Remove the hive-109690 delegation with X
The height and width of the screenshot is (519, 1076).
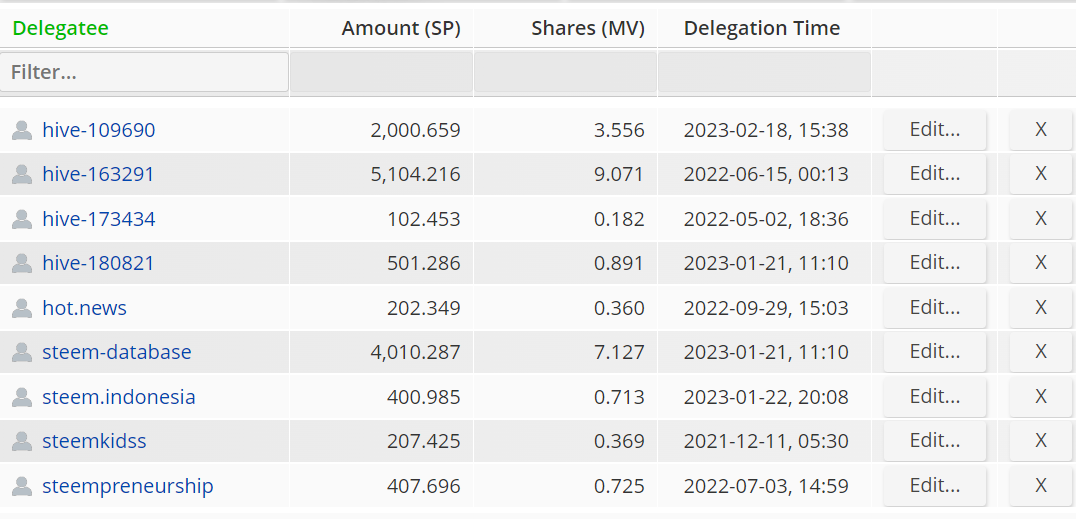click(x=1040, y=130)
